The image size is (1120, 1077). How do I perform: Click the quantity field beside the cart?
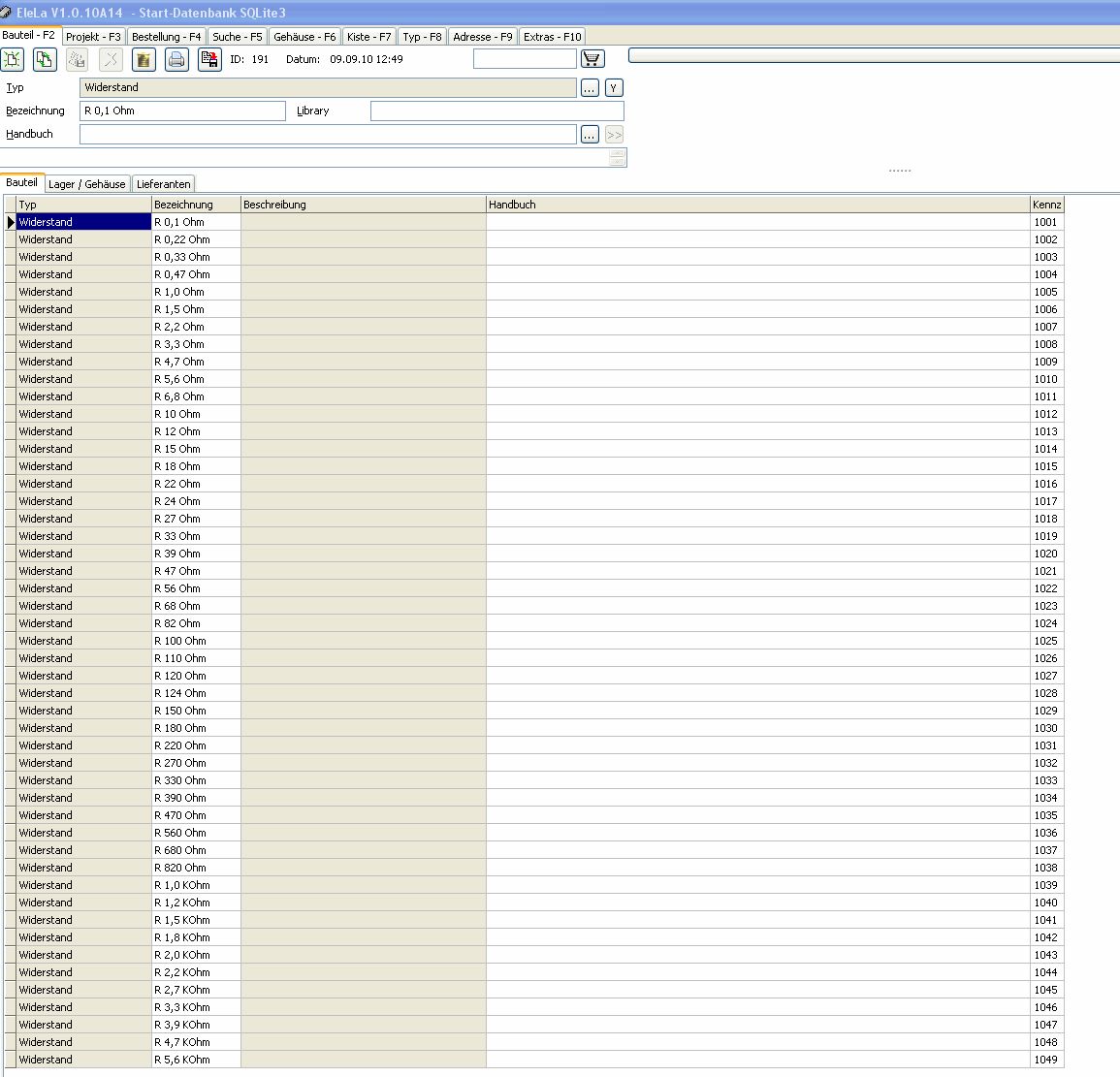(525, 58)
